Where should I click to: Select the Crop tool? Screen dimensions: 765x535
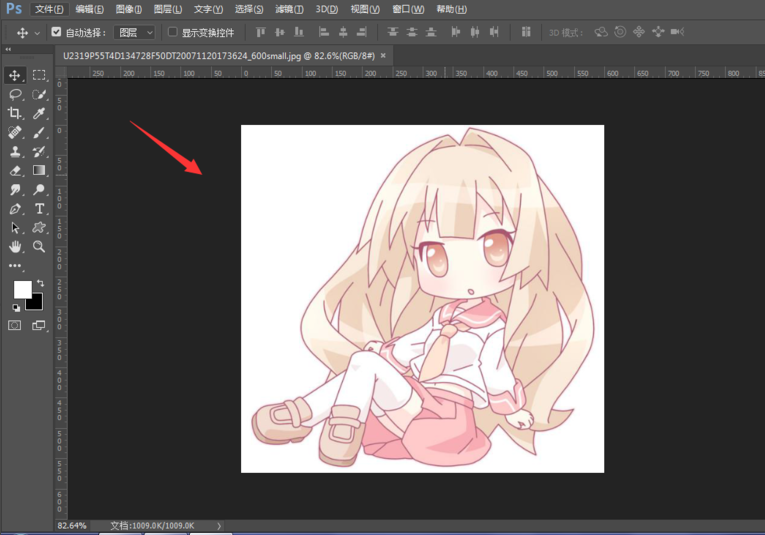(x=15, y=114)
